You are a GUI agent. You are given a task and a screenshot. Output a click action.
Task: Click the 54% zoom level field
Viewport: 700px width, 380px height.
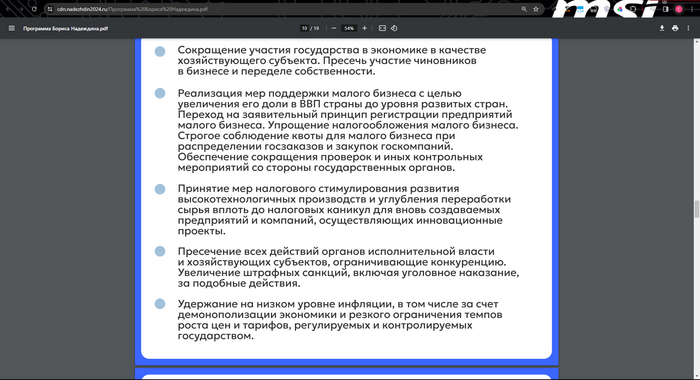pos(349,28)
